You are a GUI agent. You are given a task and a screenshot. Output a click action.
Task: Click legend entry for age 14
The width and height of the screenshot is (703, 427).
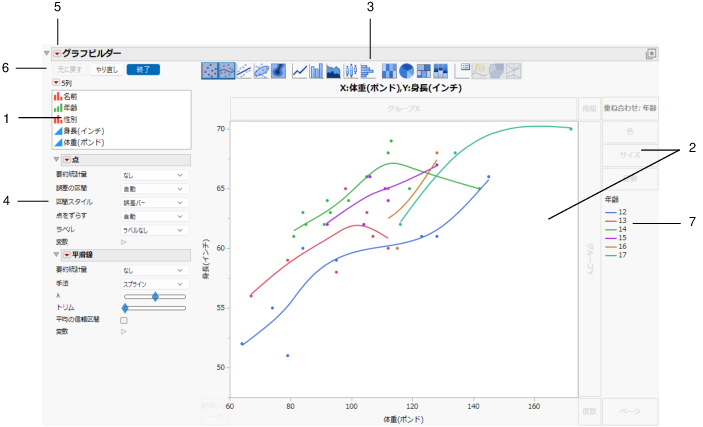tap(616, 229)
